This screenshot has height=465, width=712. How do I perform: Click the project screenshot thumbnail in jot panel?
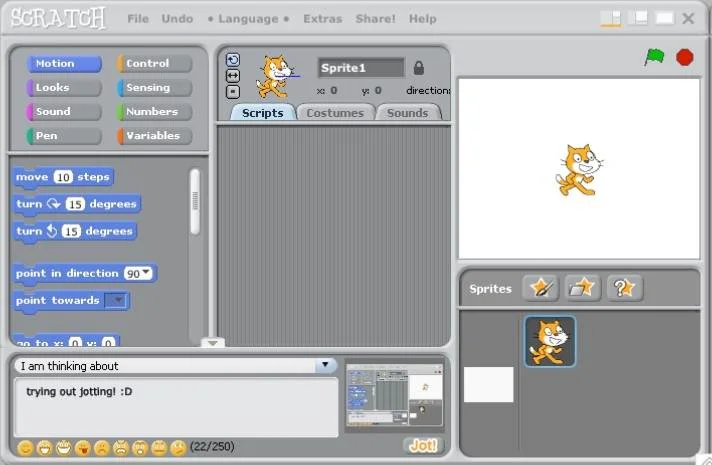pos(395,394)
